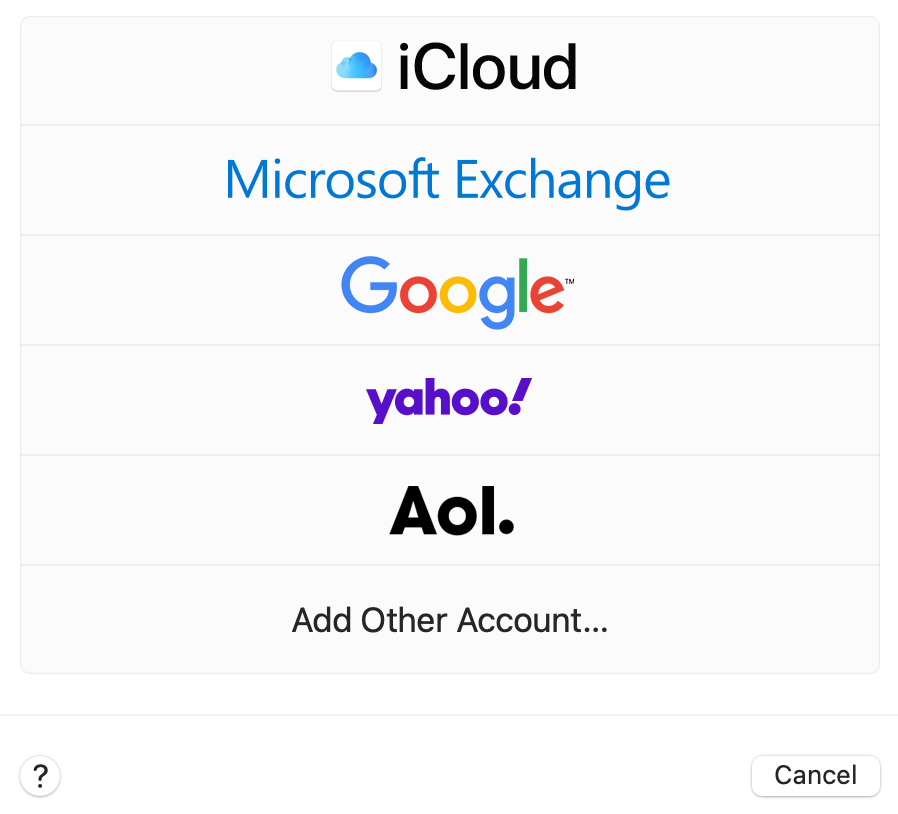This screenshot has height=814, width=898.
Task: Click Add Other Account… option
Action: tap(449, 620)
